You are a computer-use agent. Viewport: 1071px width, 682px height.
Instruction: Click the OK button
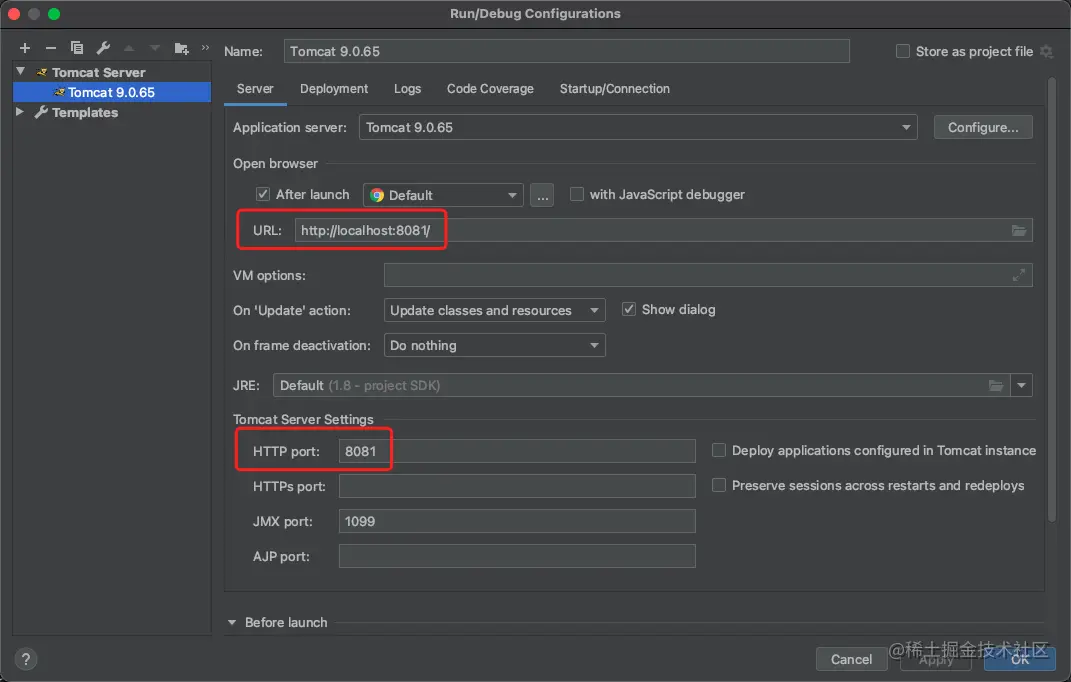tap(1020, 659)
